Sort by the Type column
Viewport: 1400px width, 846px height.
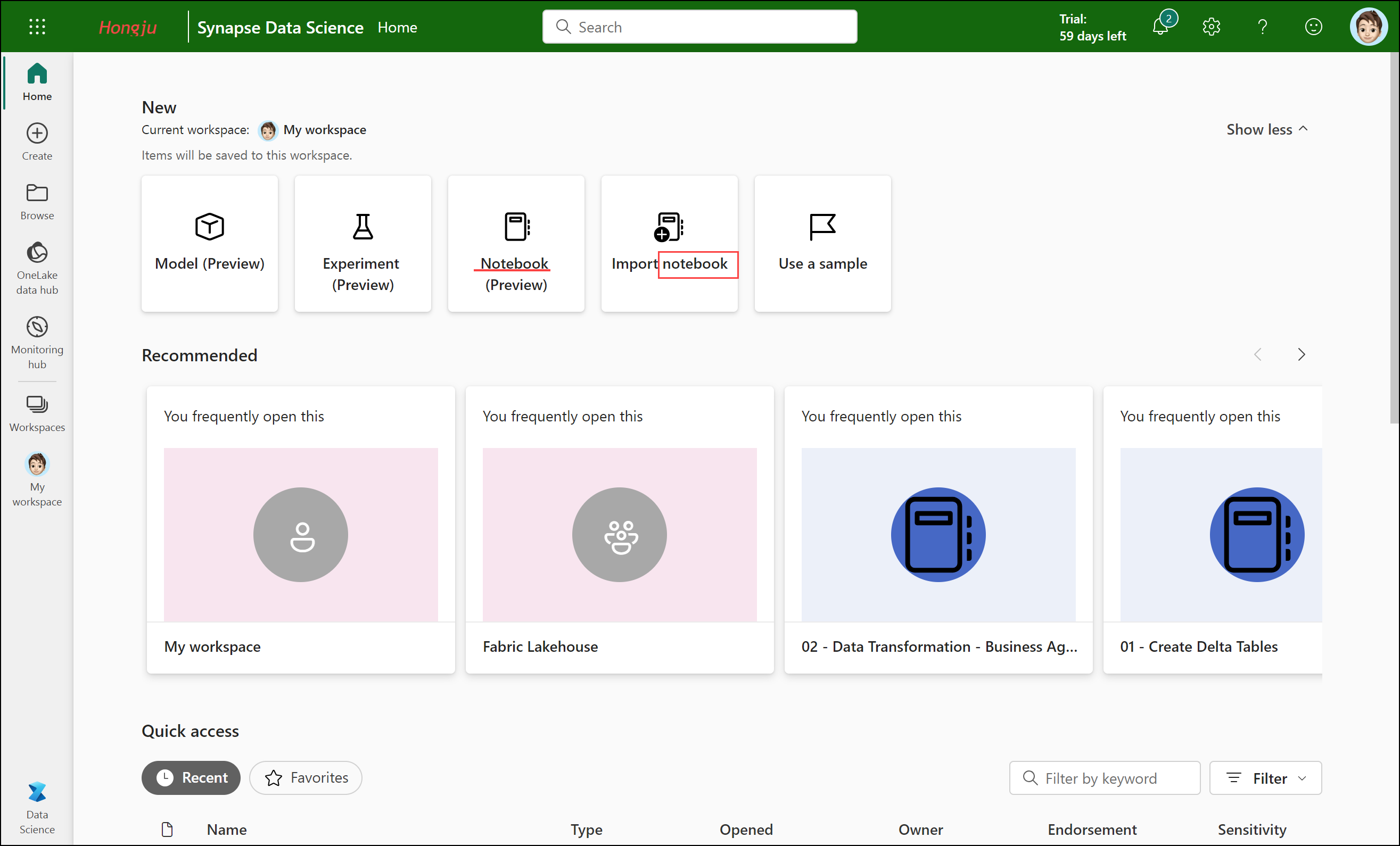pos(587,830)
